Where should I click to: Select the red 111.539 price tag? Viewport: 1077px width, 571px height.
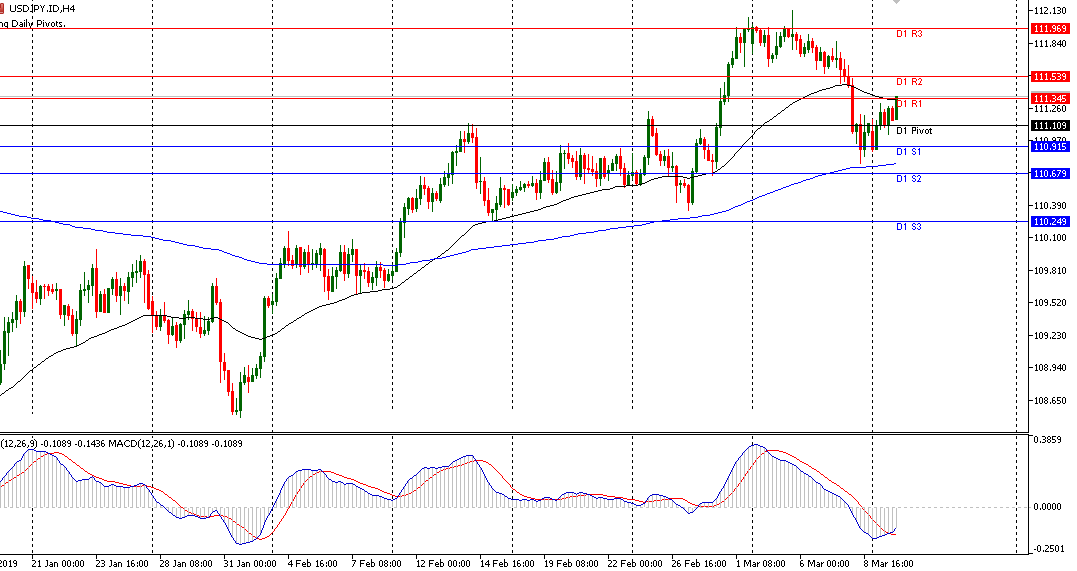click(x=1050, y=77)
